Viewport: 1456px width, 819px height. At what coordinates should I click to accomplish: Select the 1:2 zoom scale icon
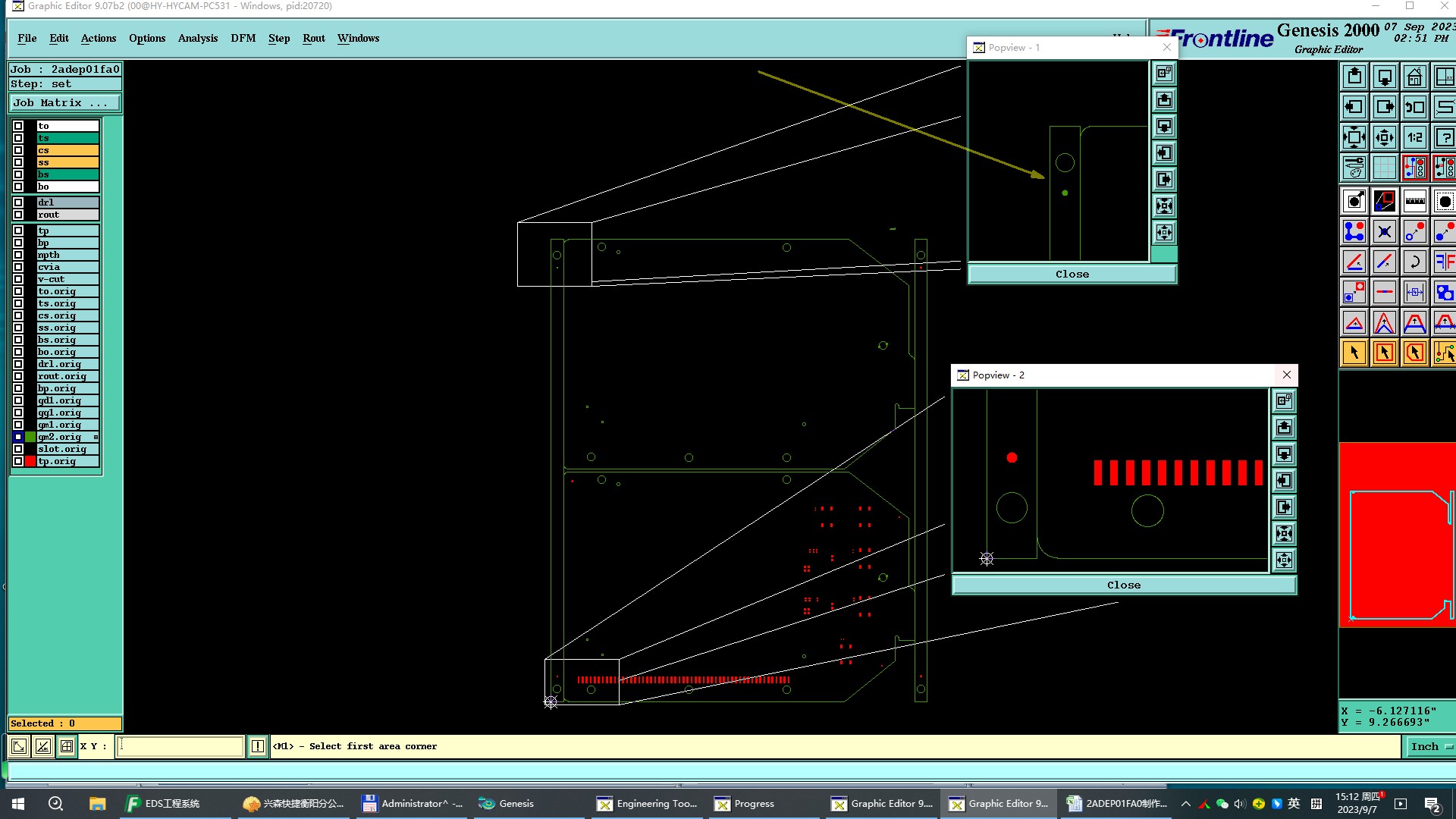point(1414,138)
